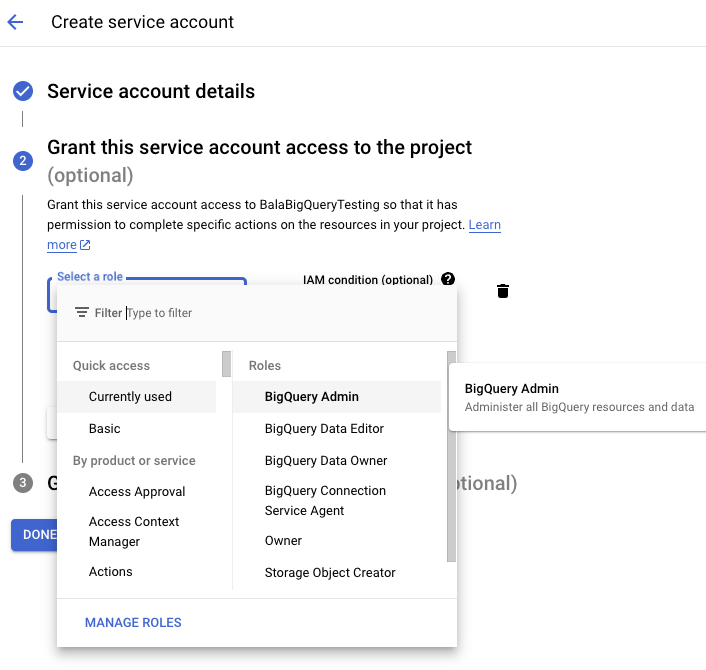Choose the BigQuery Admin role

click(x=337, y=397)
